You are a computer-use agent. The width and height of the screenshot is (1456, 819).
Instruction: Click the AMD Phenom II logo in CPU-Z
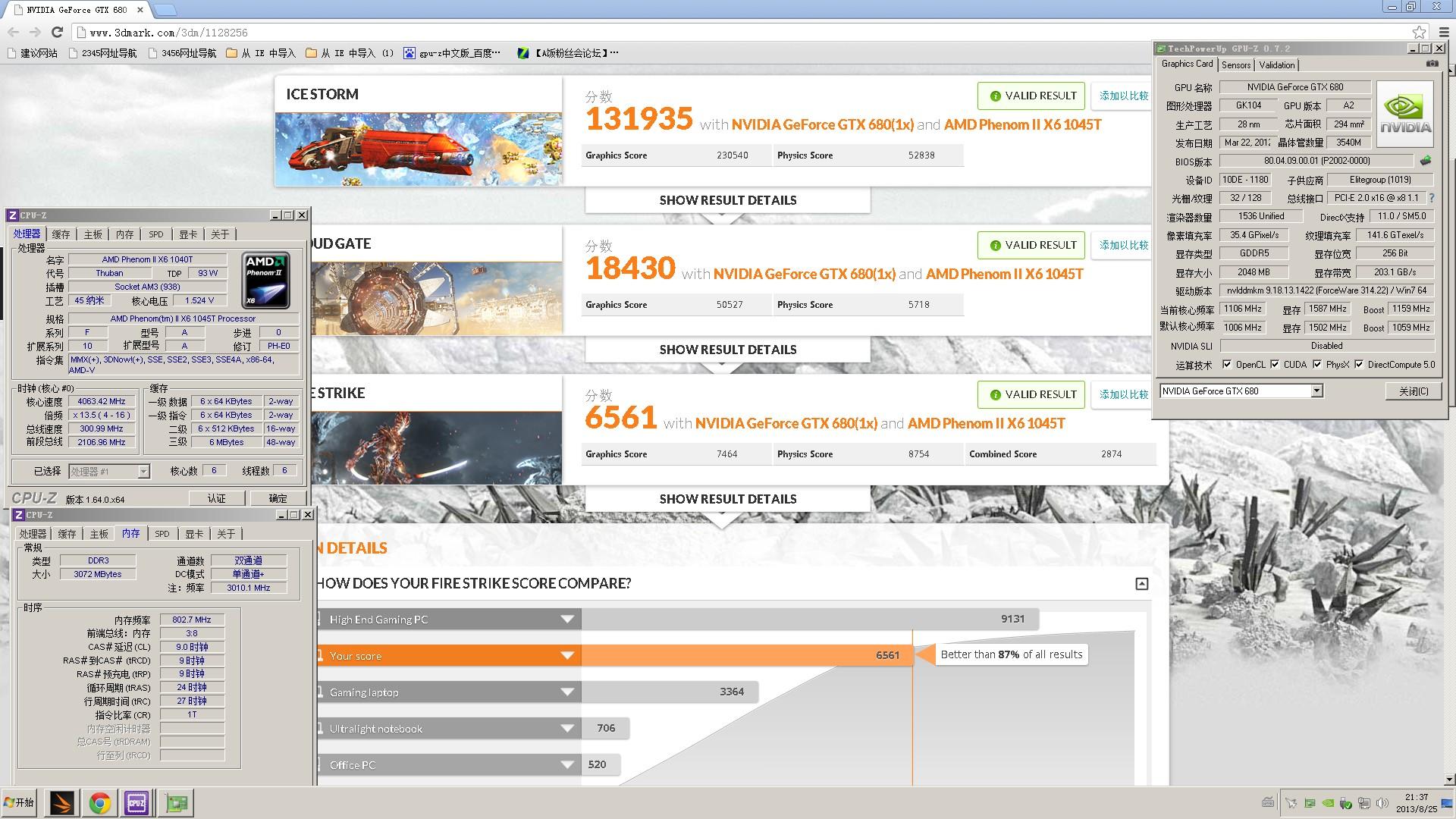click(266, 281)
